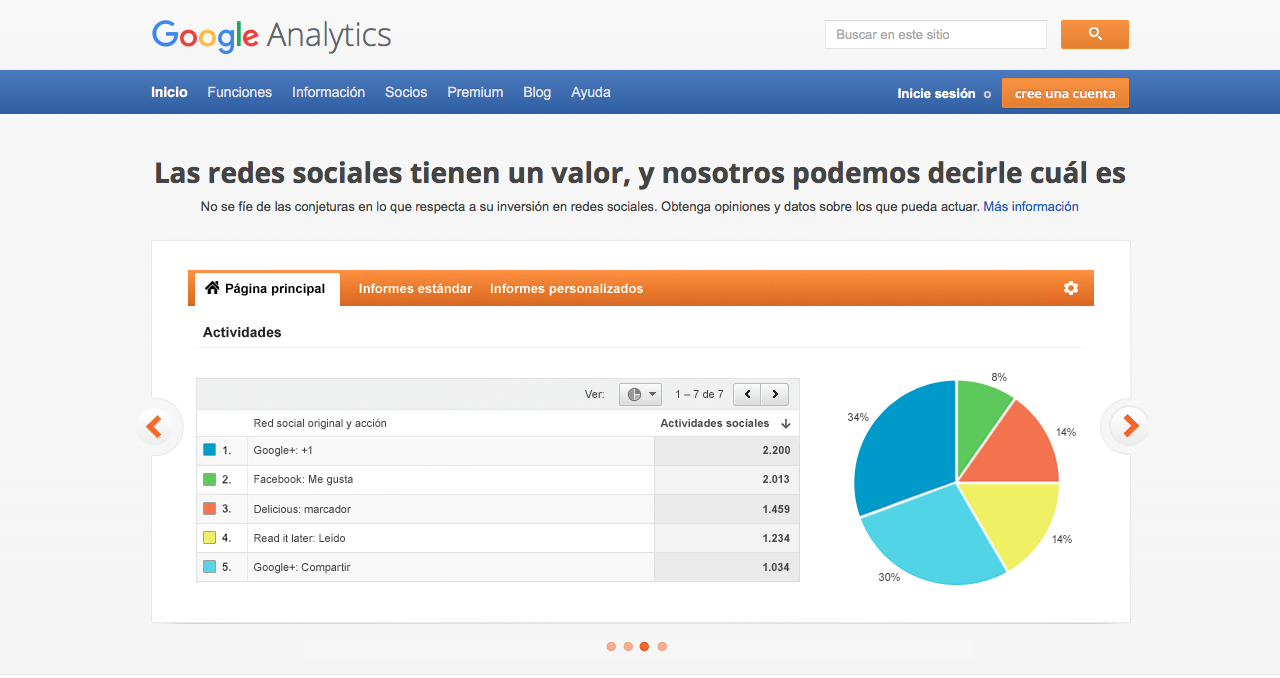This screenshot has width=1280, height=678.
Task: Click orange swatch for Delicious: marcador
Action: (x=209, y=509)
